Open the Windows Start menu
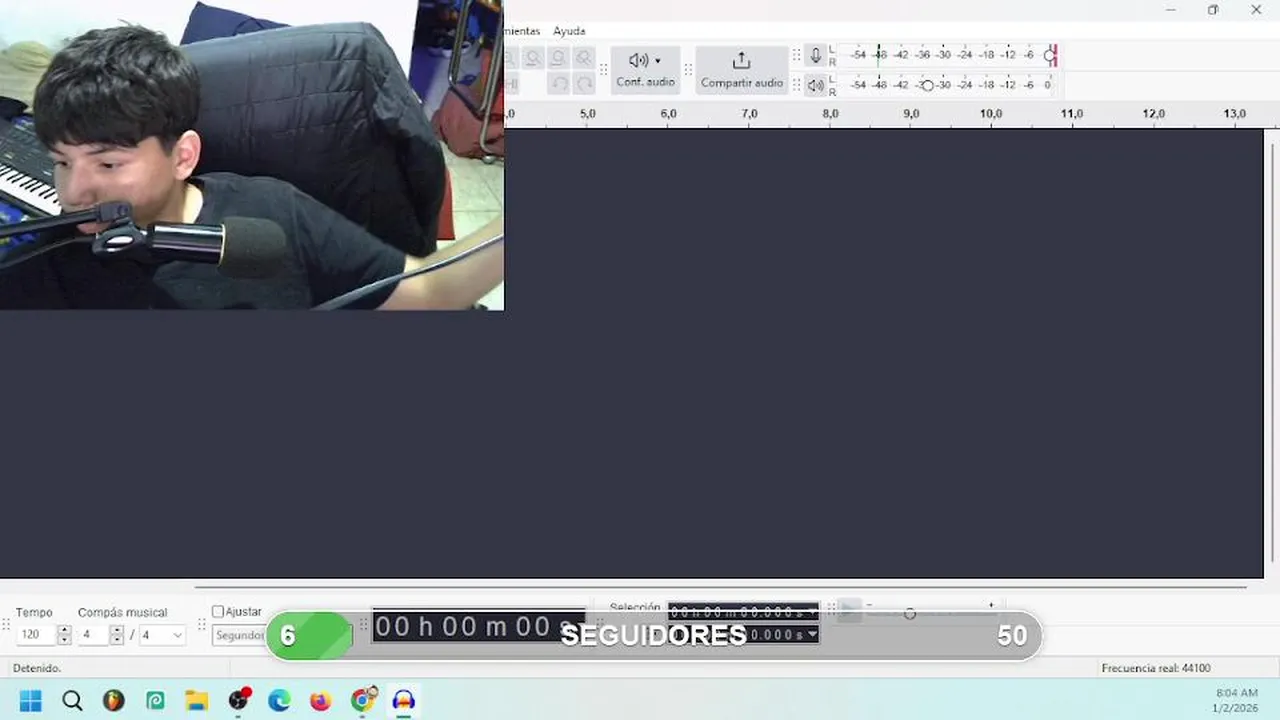The image size is (1280, 720). 31,700
